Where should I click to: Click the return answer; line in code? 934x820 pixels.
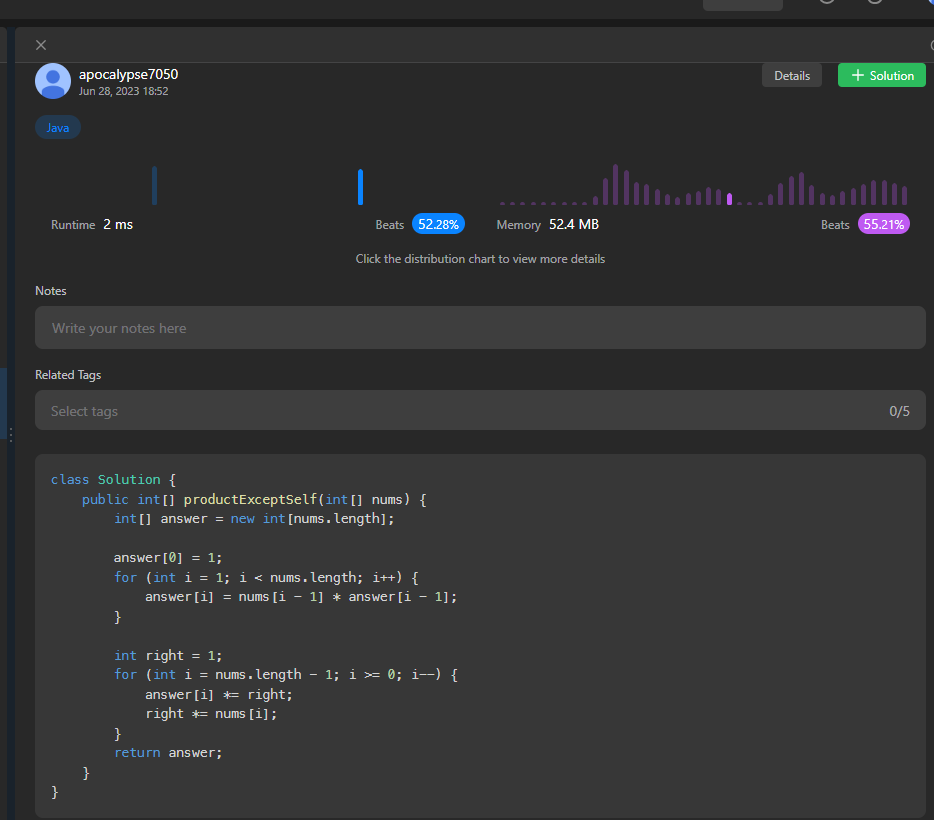168,753
